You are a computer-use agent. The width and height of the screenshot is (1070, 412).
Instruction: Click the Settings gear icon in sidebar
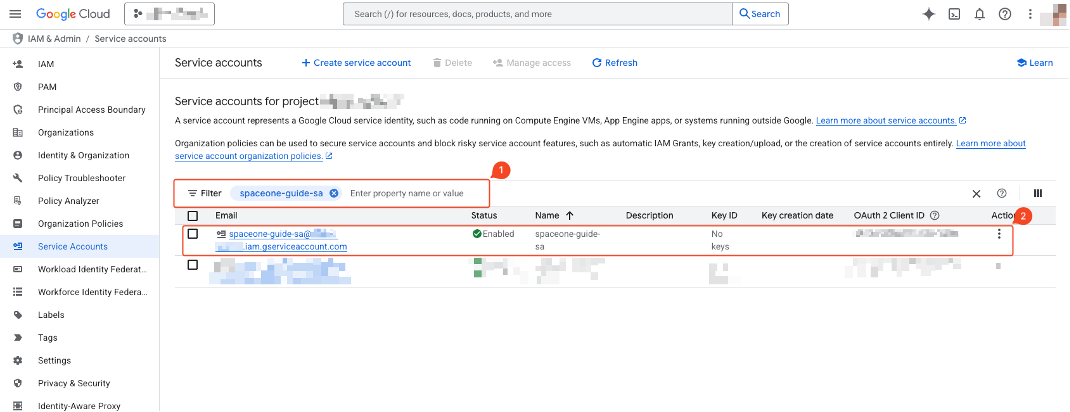click(18, 360)
